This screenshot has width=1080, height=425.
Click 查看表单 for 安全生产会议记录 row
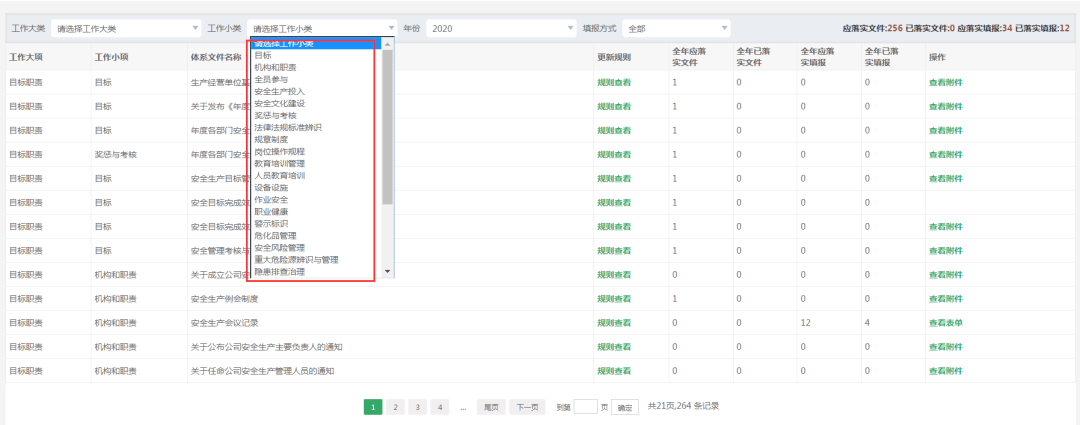[945, 323]
